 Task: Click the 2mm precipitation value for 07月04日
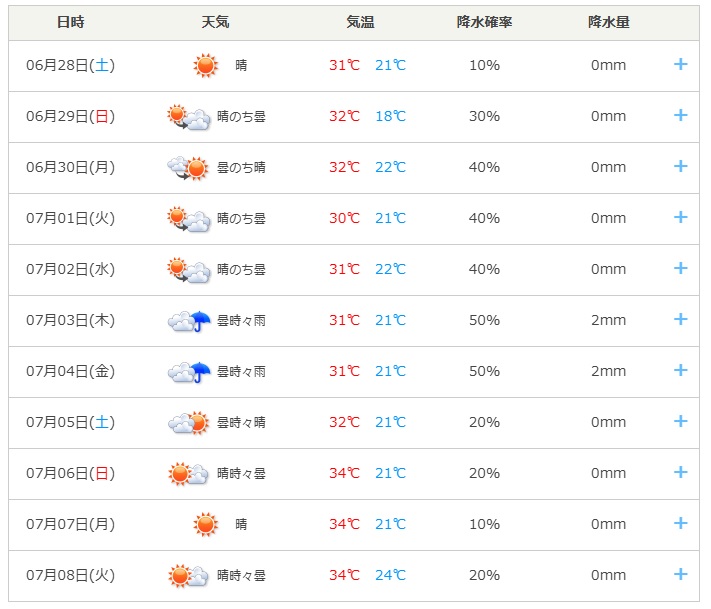608,371
